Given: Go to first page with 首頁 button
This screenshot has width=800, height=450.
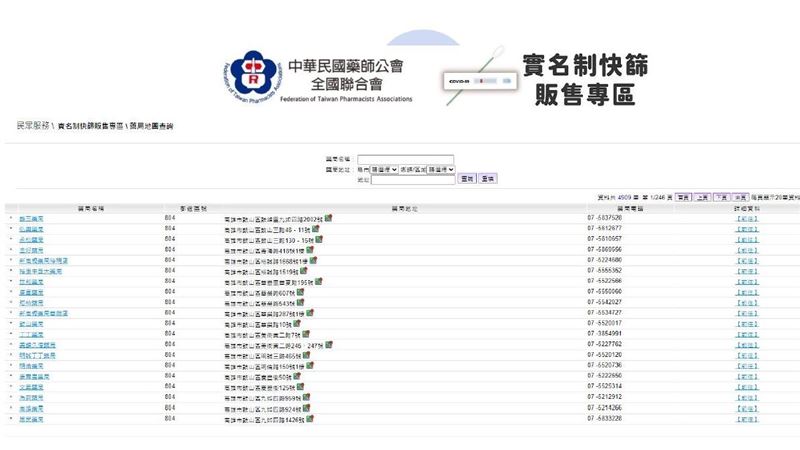Looking at the screenshot, I should pos(683,197).
